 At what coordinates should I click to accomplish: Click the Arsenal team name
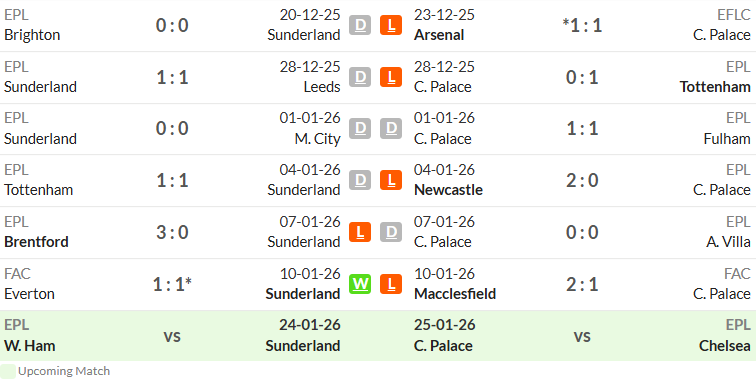click(x=439, y=35)
